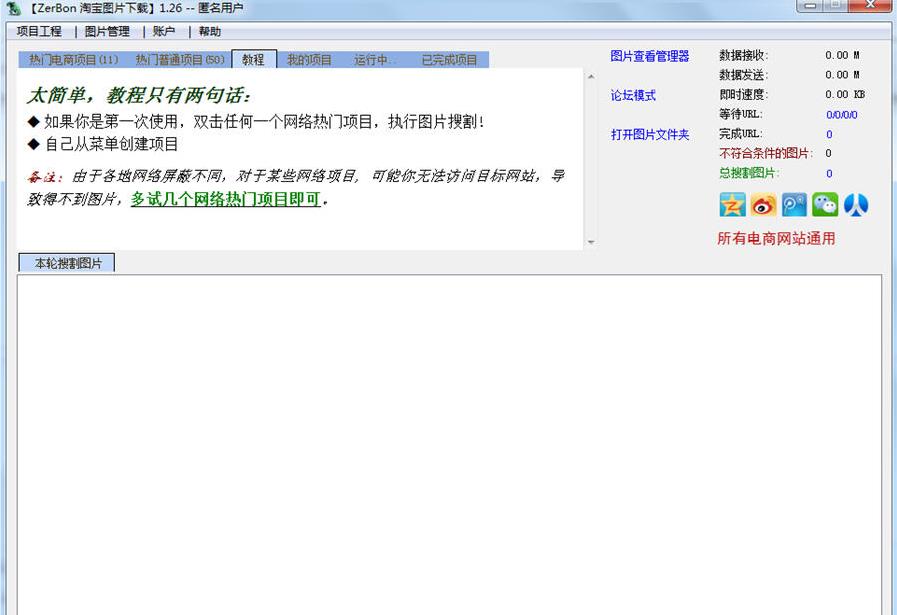This screenshot has width=897, height=615.
Task: Open the 图片管理 menu
Action: (105, 31)
